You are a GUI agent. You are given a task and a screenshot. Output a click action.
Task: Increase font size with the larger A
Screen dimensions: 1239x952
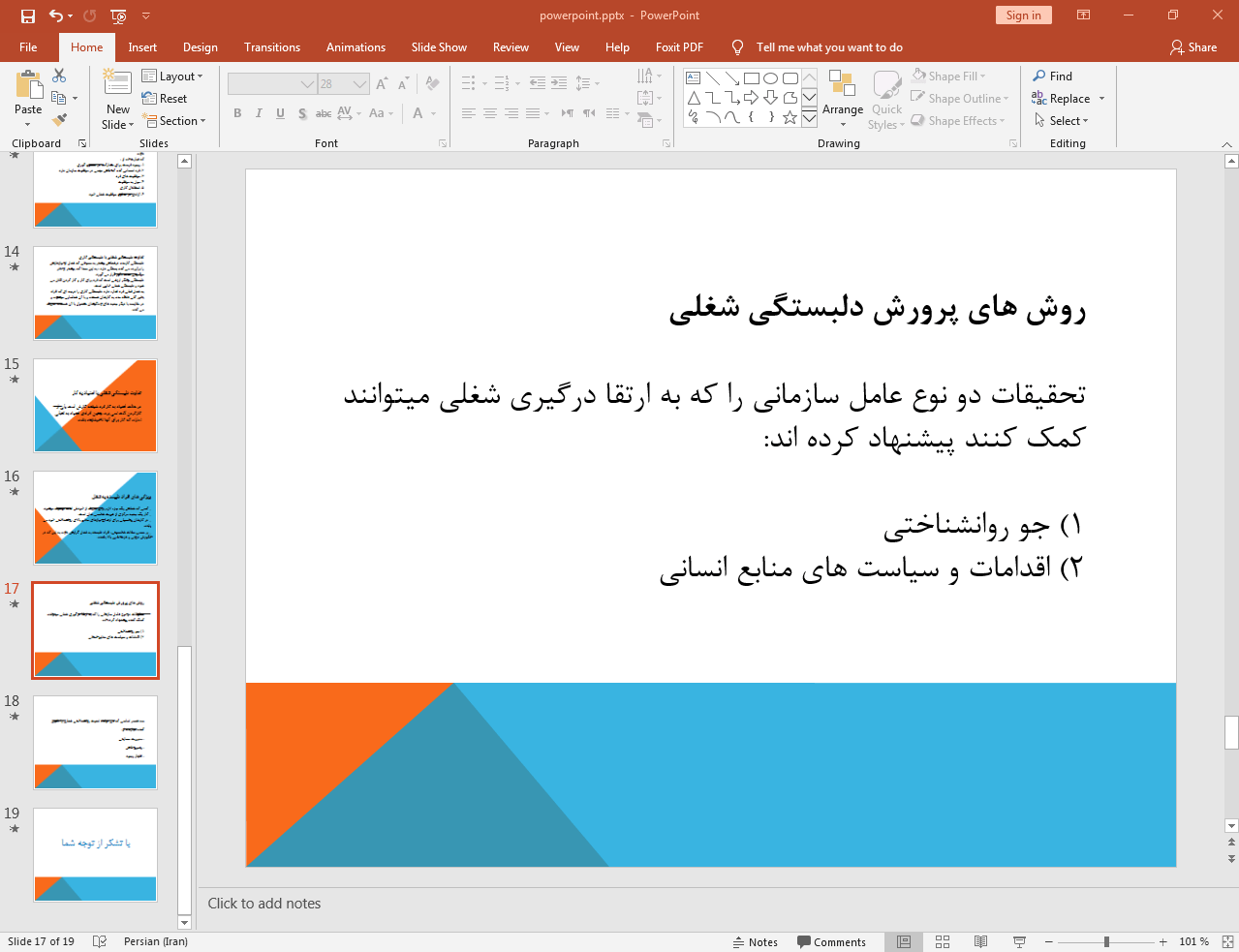pyautogui.click(x=382, y=84)
